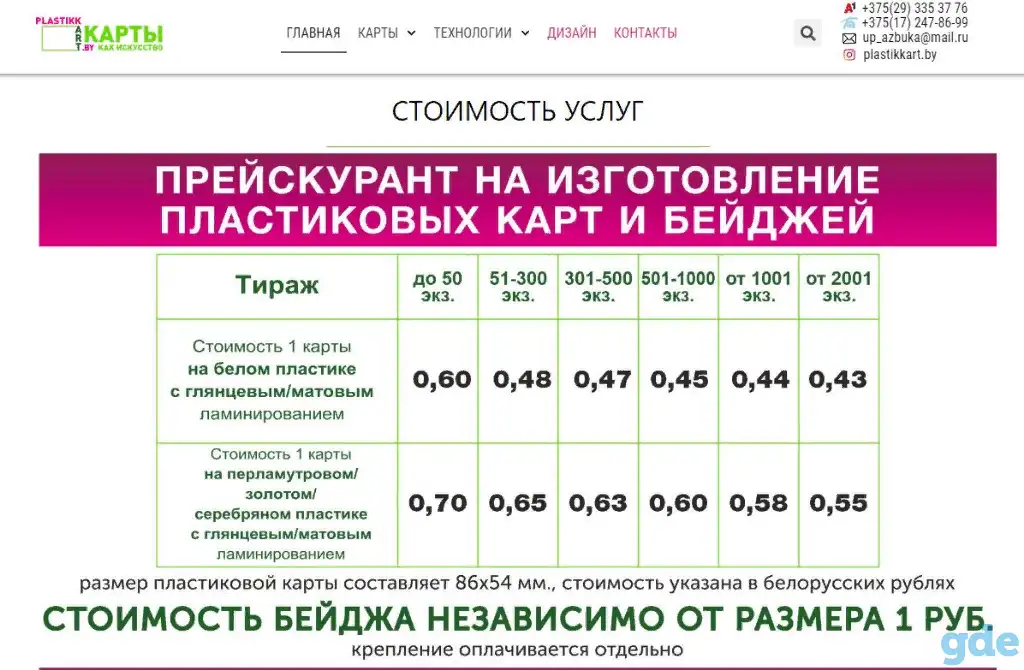
Task: Open the search magnifier icon
Action: pyautogui.click(x=808, y=33)
